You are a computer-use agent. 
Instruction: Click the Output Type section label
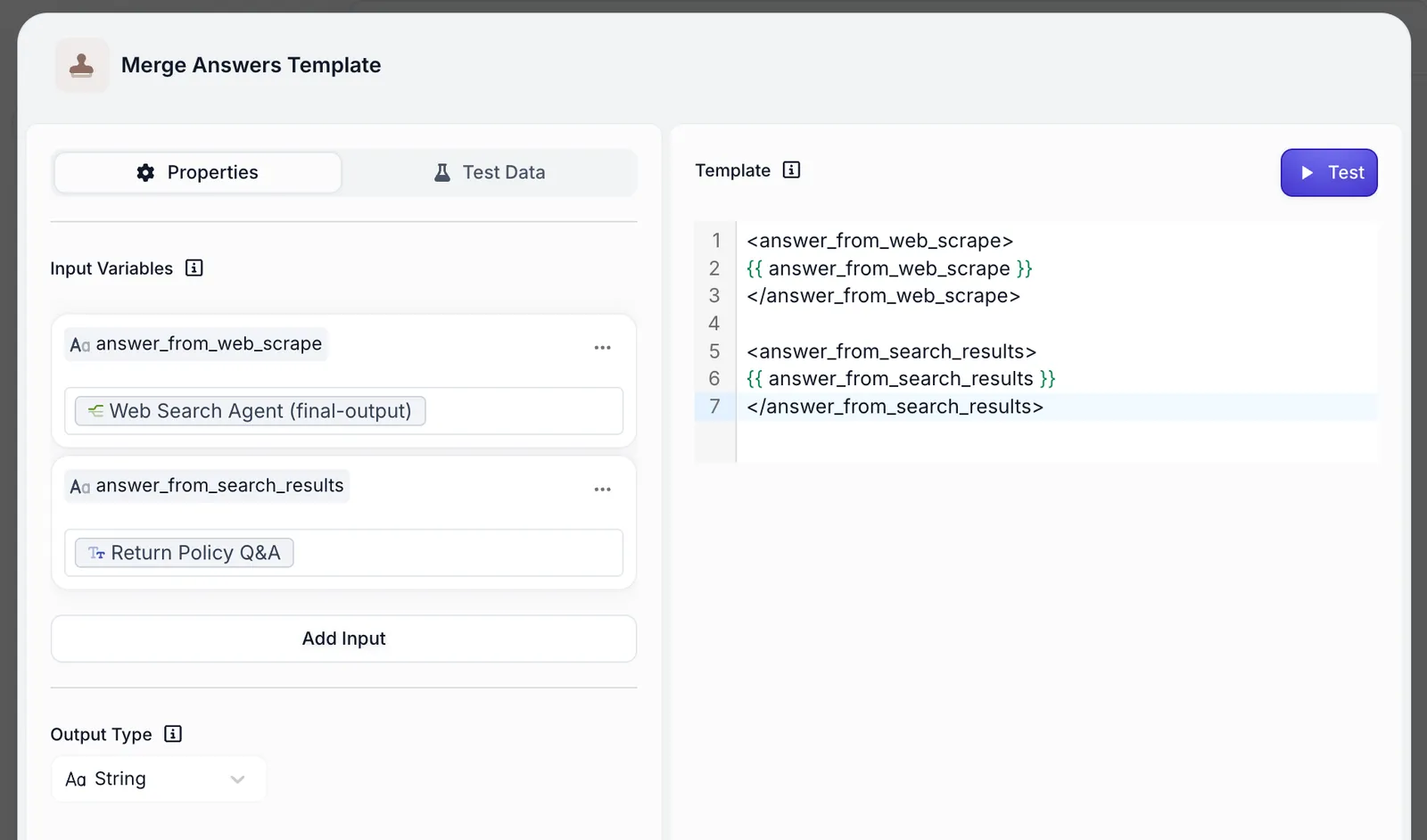pos(101,735)
